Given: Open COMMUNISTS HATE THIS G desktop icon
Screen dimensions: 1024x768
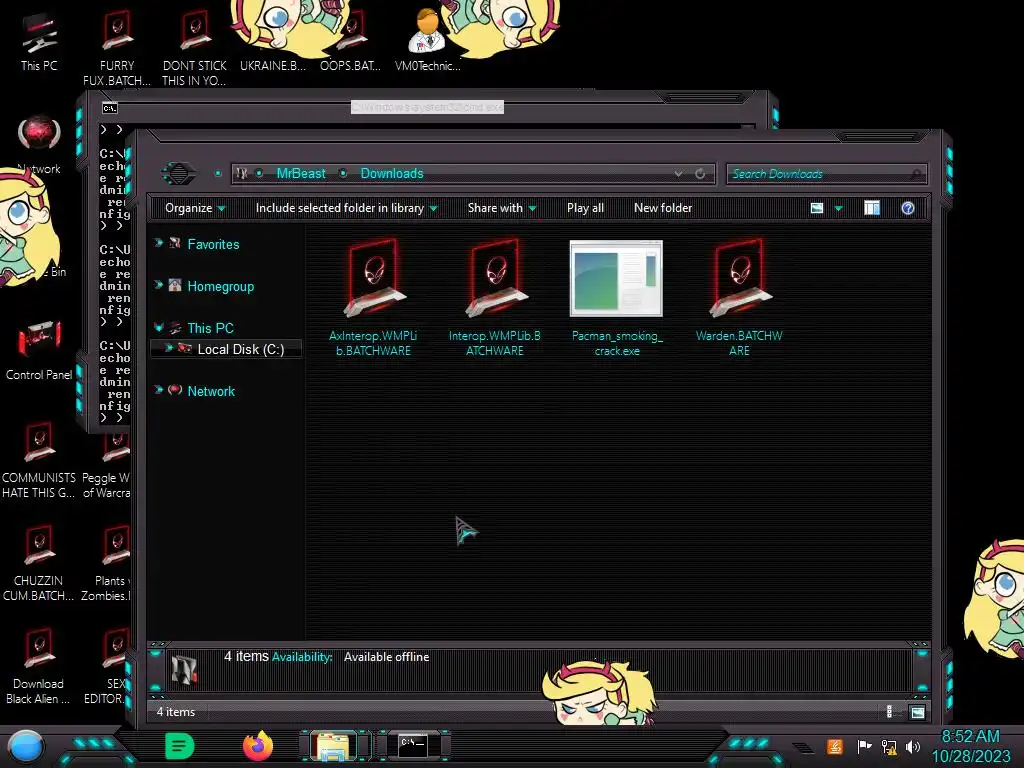Looking at the screenshot, I should click(x=39, y=460).
